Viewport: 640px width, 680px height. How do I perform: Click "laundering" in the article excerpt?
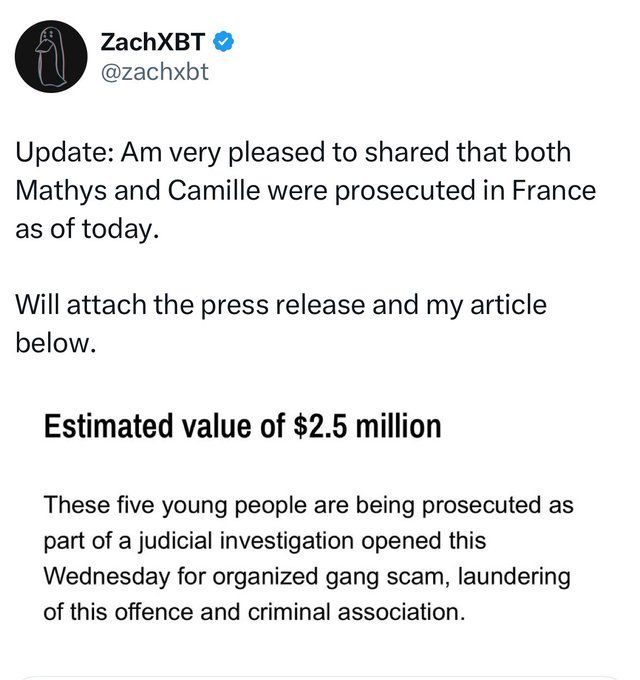pos(519,577)
